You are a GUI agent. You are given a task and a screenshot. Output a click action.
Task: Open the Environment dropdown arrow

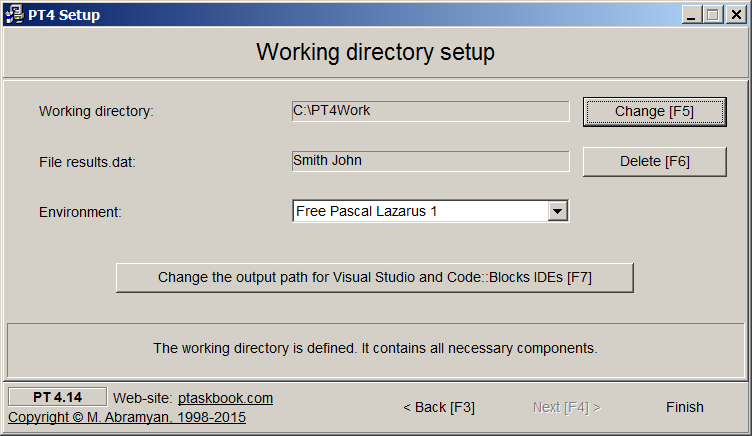point(557,211)
